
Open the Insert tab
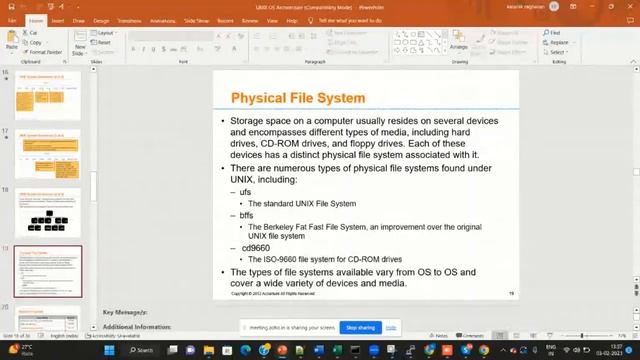pos(58,20)
